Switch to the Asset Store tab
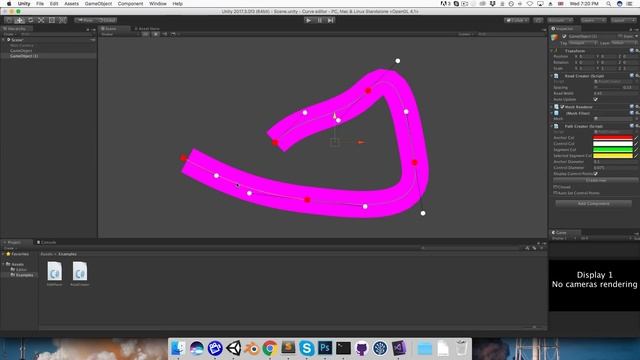This screenshot has height=360, width=640. (x=147, y=29)
